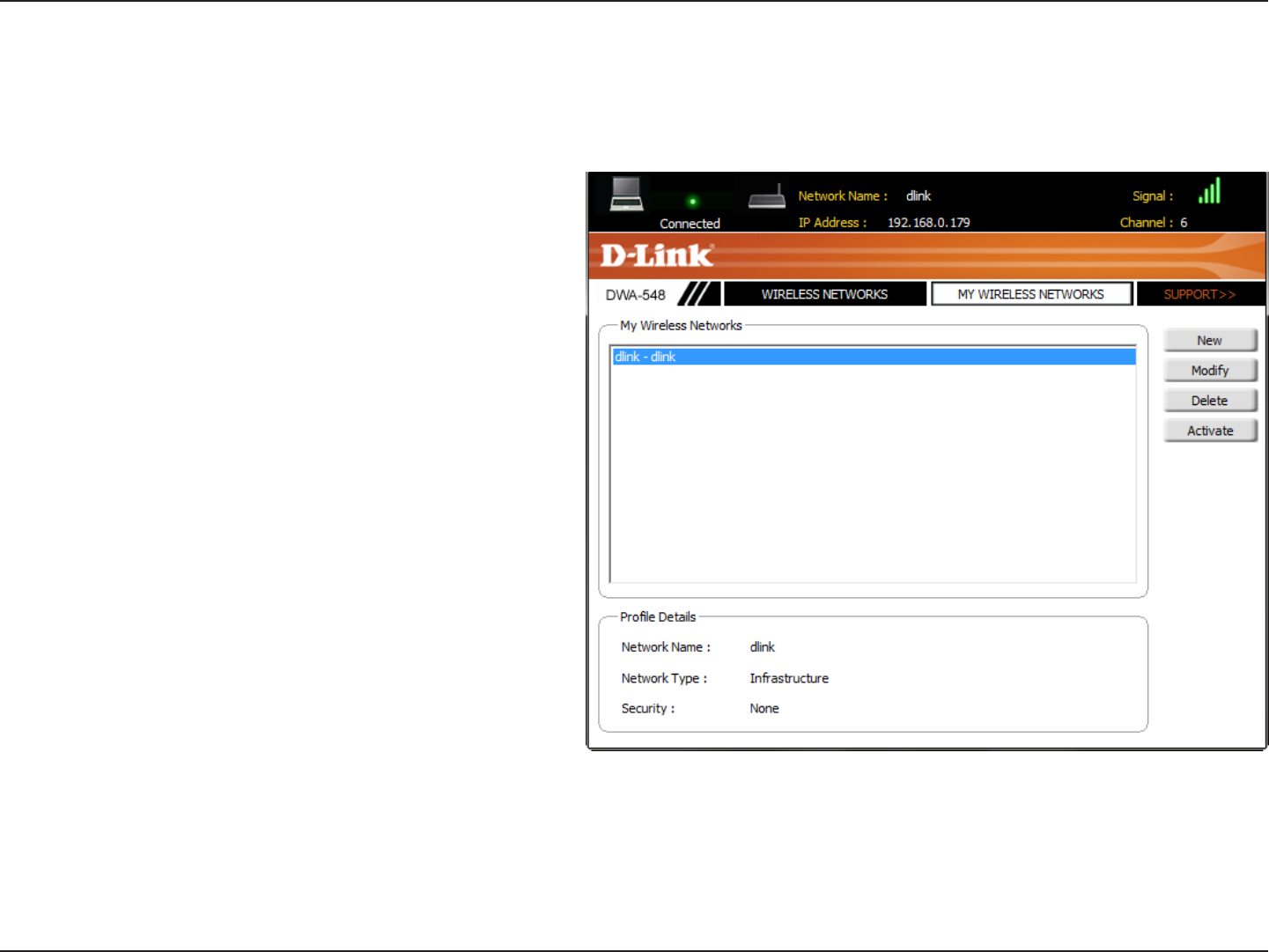This screenshot has height=952, width=1269.
Task: Modify the selected network profile
Action: (x=1209, y=371)
